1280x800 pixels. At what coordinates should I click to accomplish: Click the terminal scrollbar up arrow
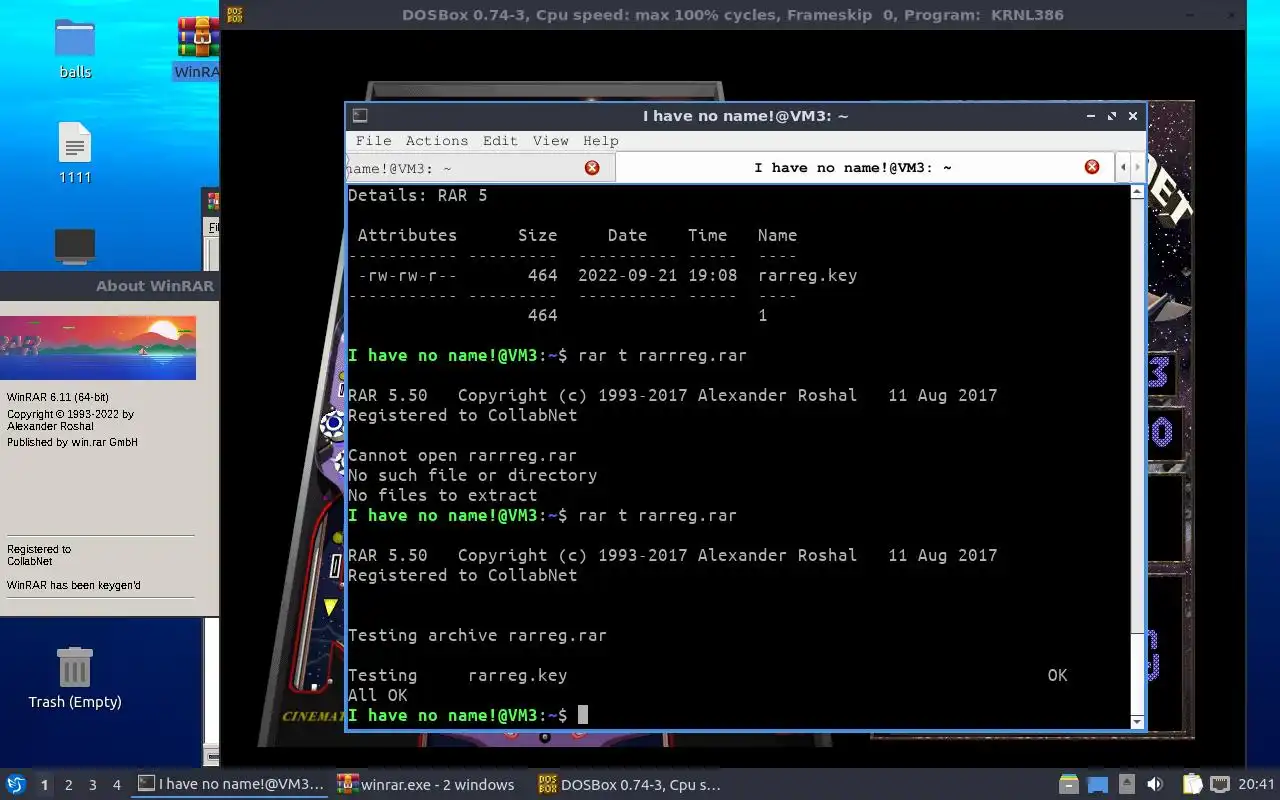[x=1137, y=192]
